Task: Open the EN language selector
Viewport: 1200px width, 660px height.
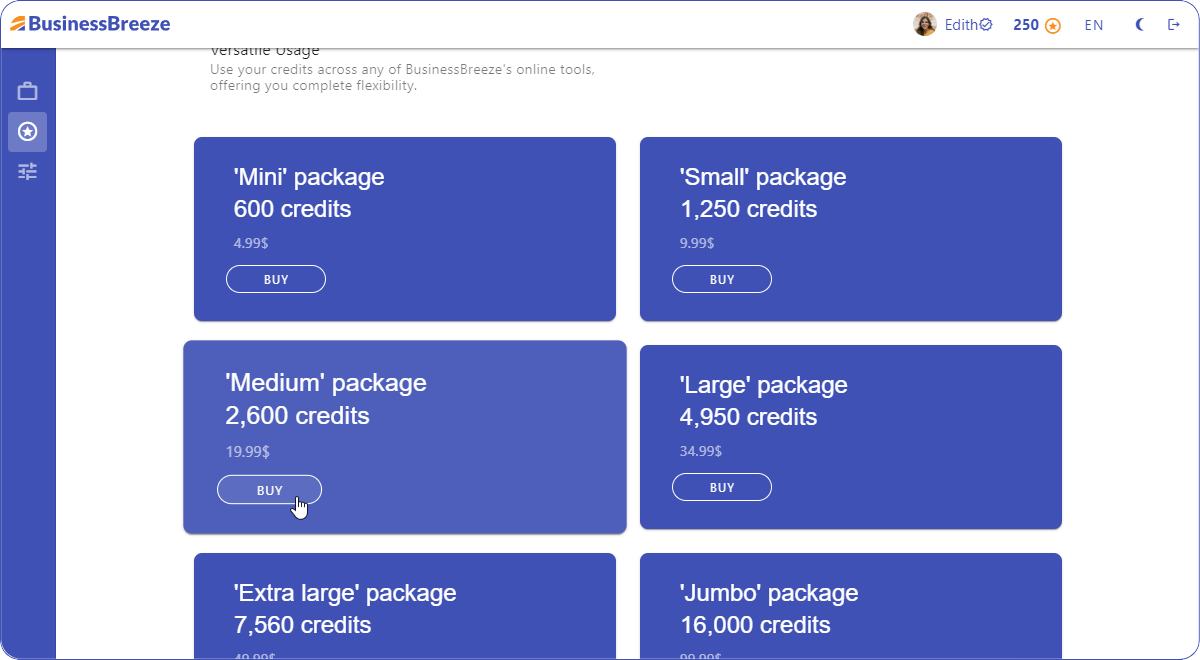Action: coord(1094,23)
